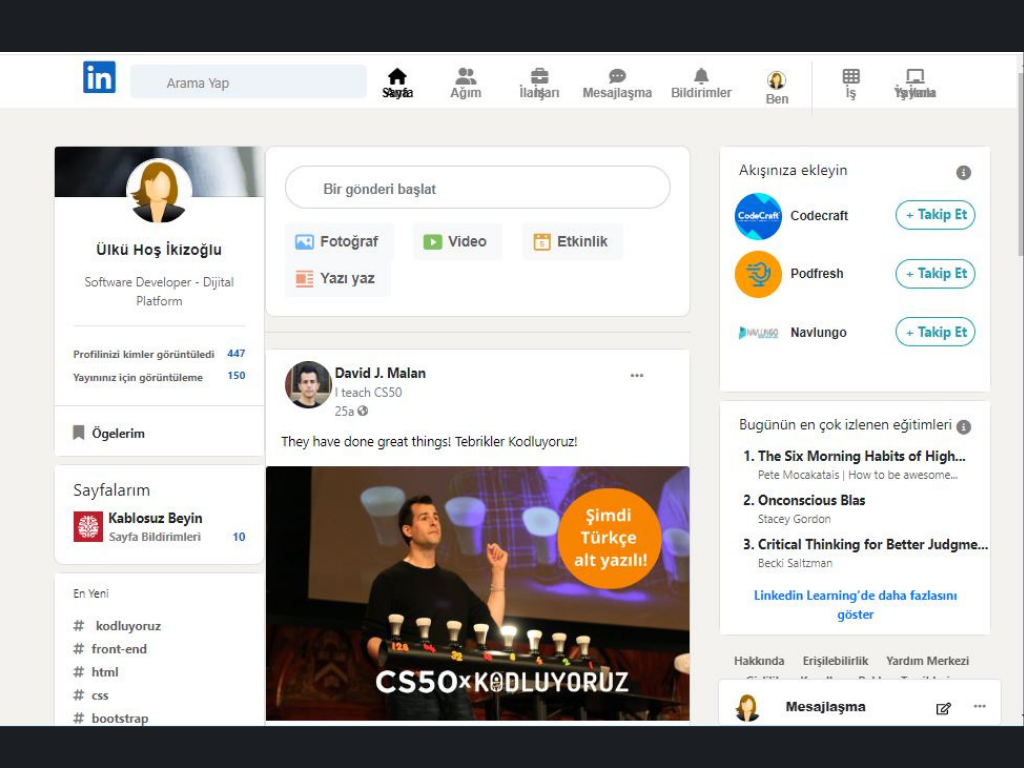1024x768 pixels.
Task: Open Sayfa Bildirimleri count 10
Action: 239,537
